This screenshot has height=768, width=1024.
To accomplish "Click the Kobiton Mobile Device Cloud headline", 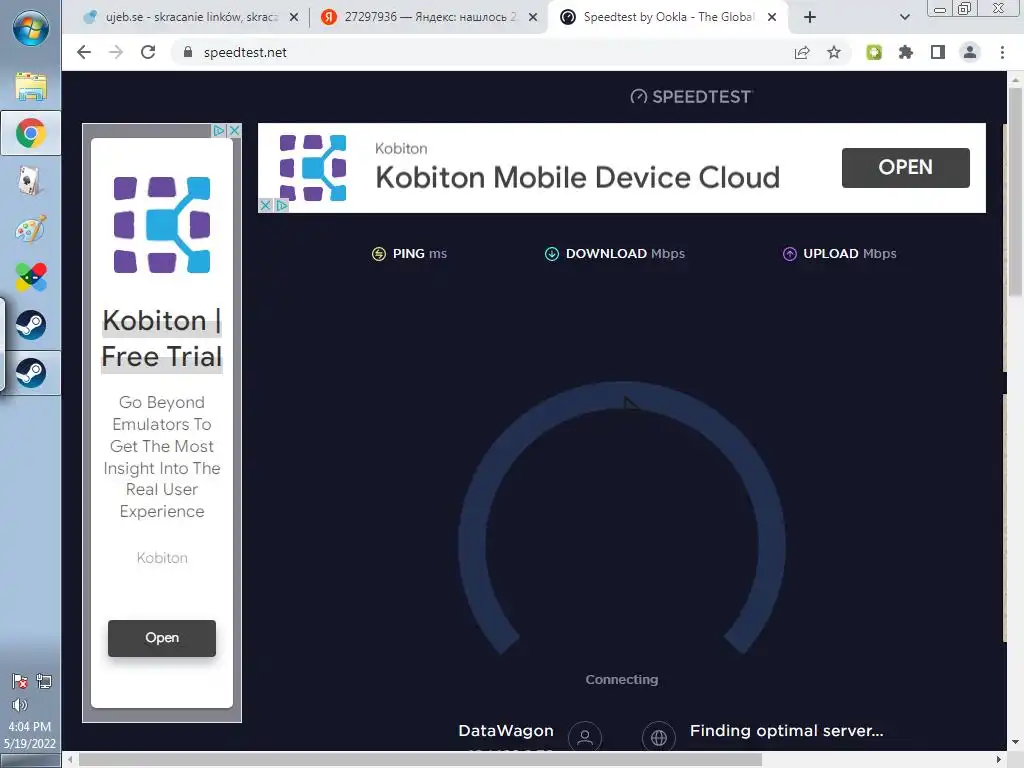I will pyautogui.click(x=577, y=177).
